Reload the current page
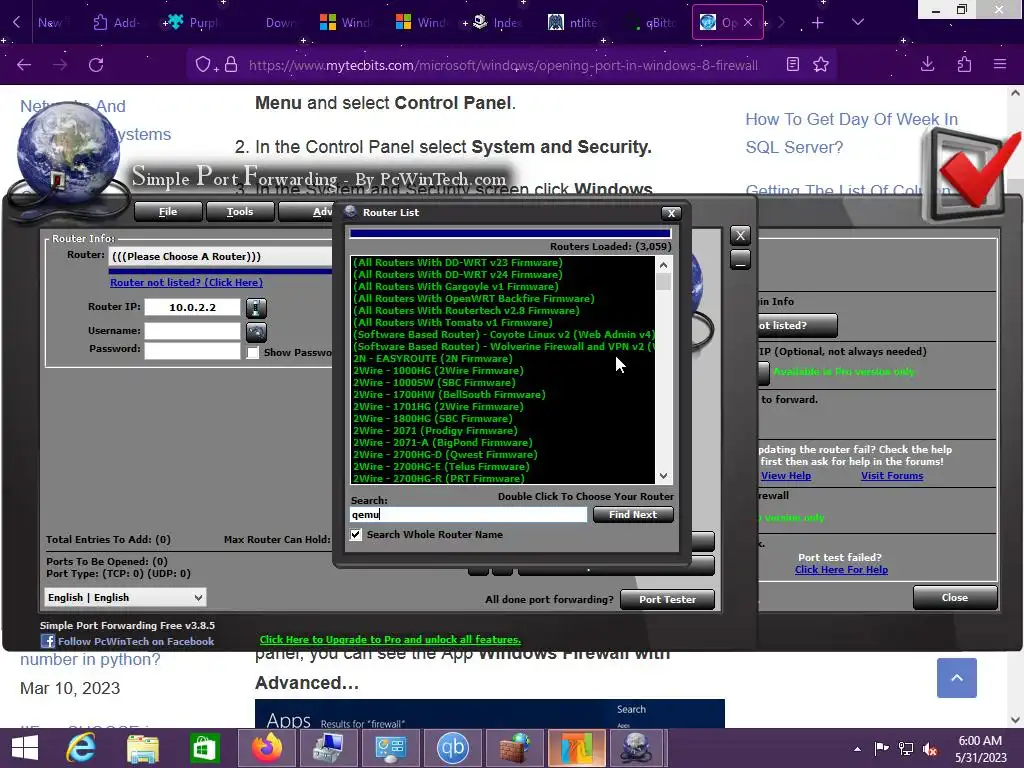This screenshot has width=1024, height=768. coord(96,65)
